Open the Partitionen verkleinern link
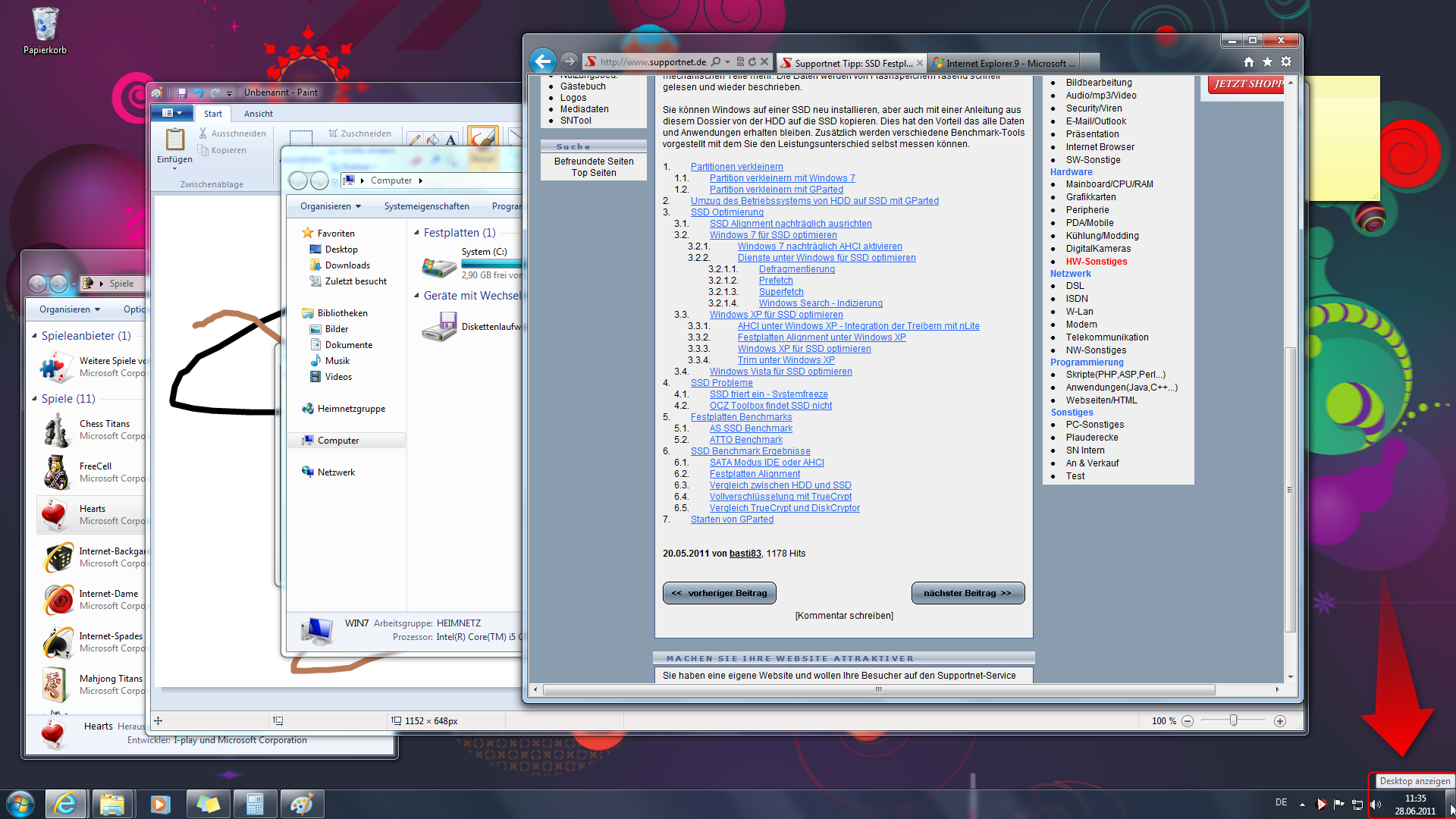 point(736,167)
